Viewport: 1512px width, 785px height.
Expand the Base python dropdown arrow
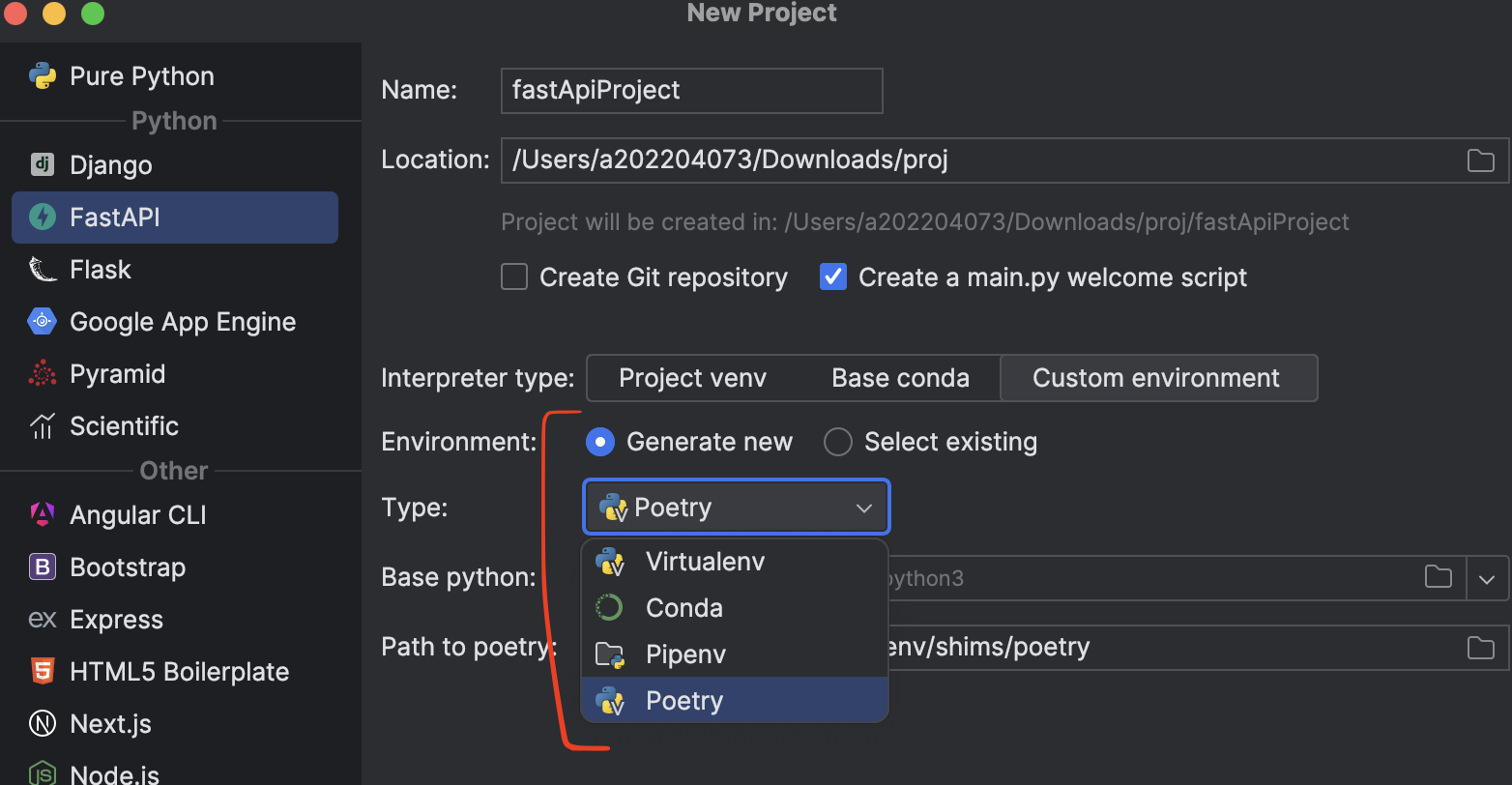pyautogui.click(x=1487, y=579)
